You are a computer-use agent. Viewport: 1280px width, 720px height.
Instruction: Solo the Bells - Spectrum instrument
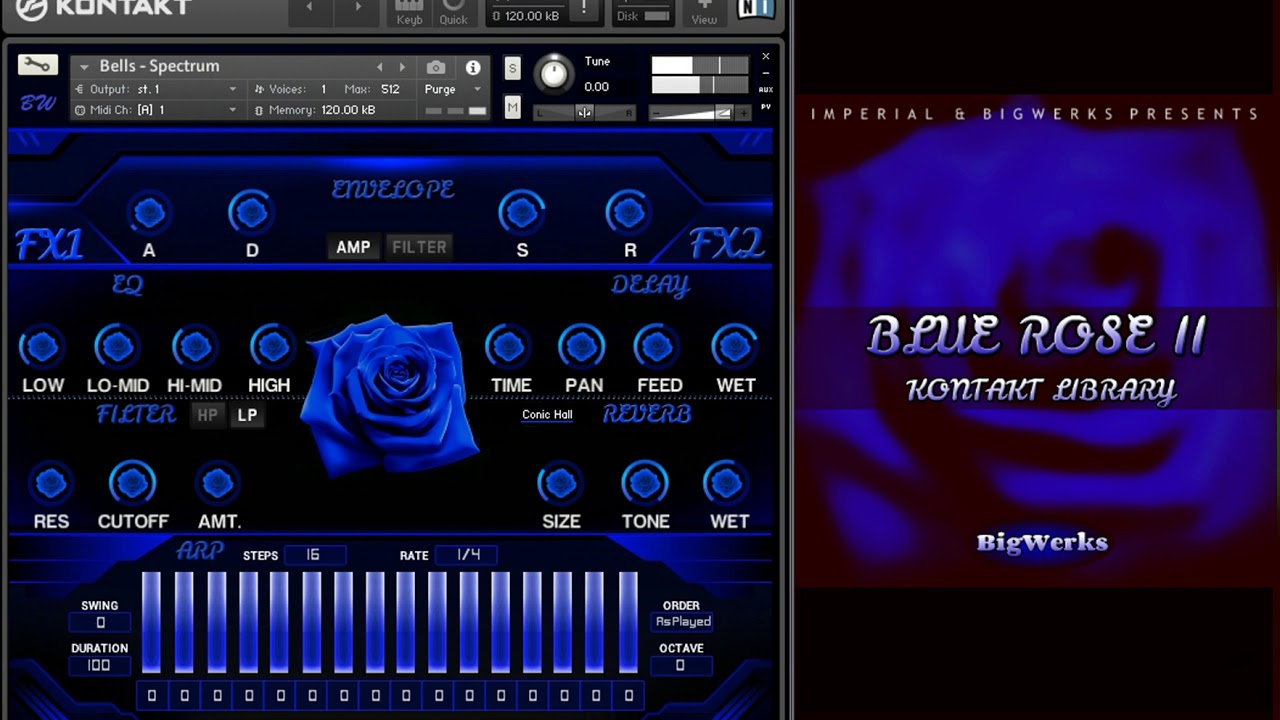click(512, 68)
